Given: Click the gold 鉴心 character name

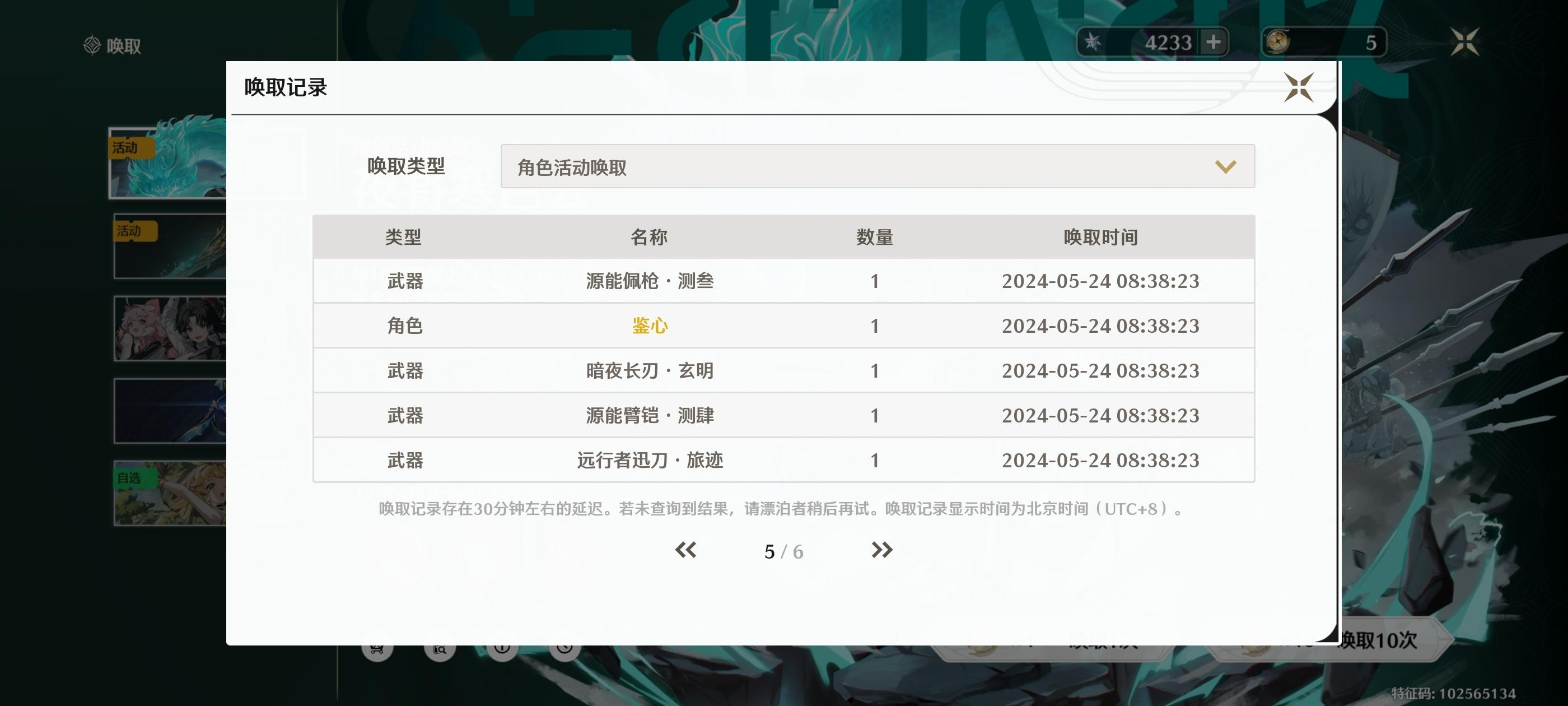Looking at the screenshot, I should [x=650, y=326].
